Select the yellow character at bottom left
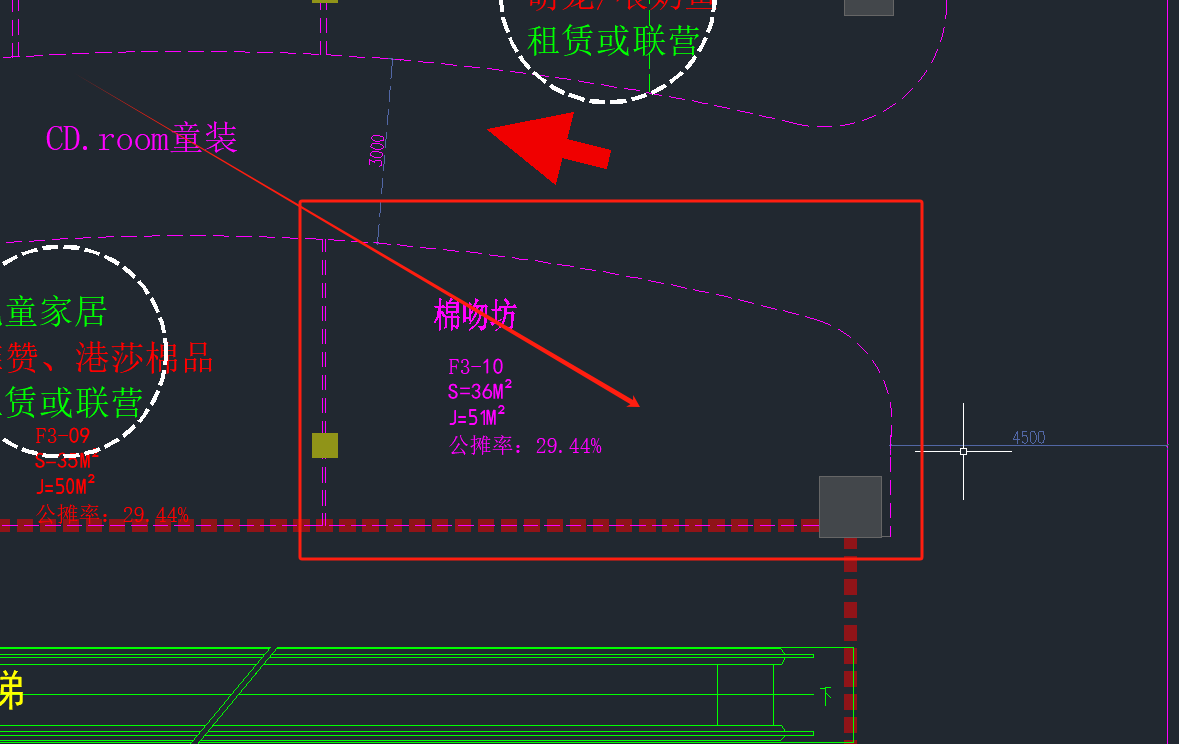Image resolution: width=1179 pixels, height=744 pixels. tap(11, 691)
